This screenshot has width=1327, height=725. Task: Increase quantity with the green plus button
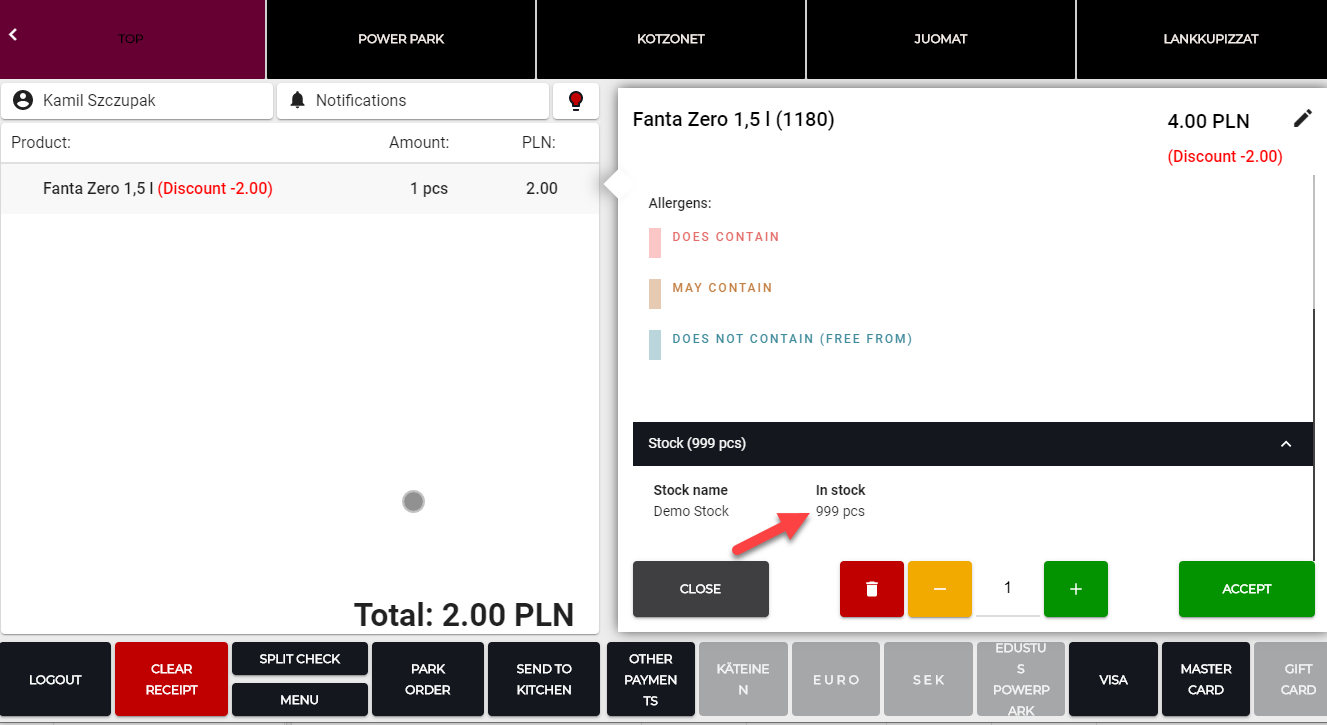point(1075,589)
